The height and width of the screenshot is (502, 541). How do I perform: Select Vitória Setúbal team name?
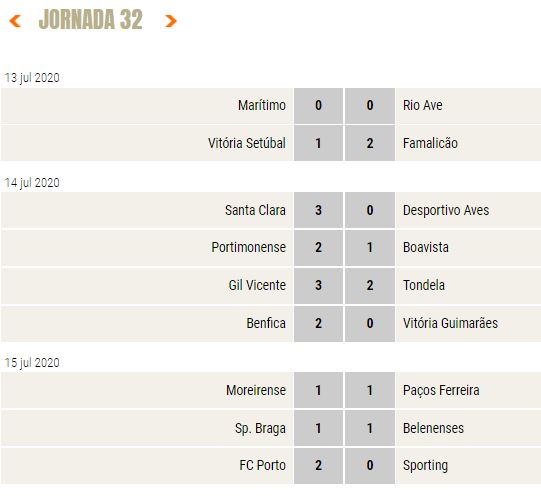247,143
